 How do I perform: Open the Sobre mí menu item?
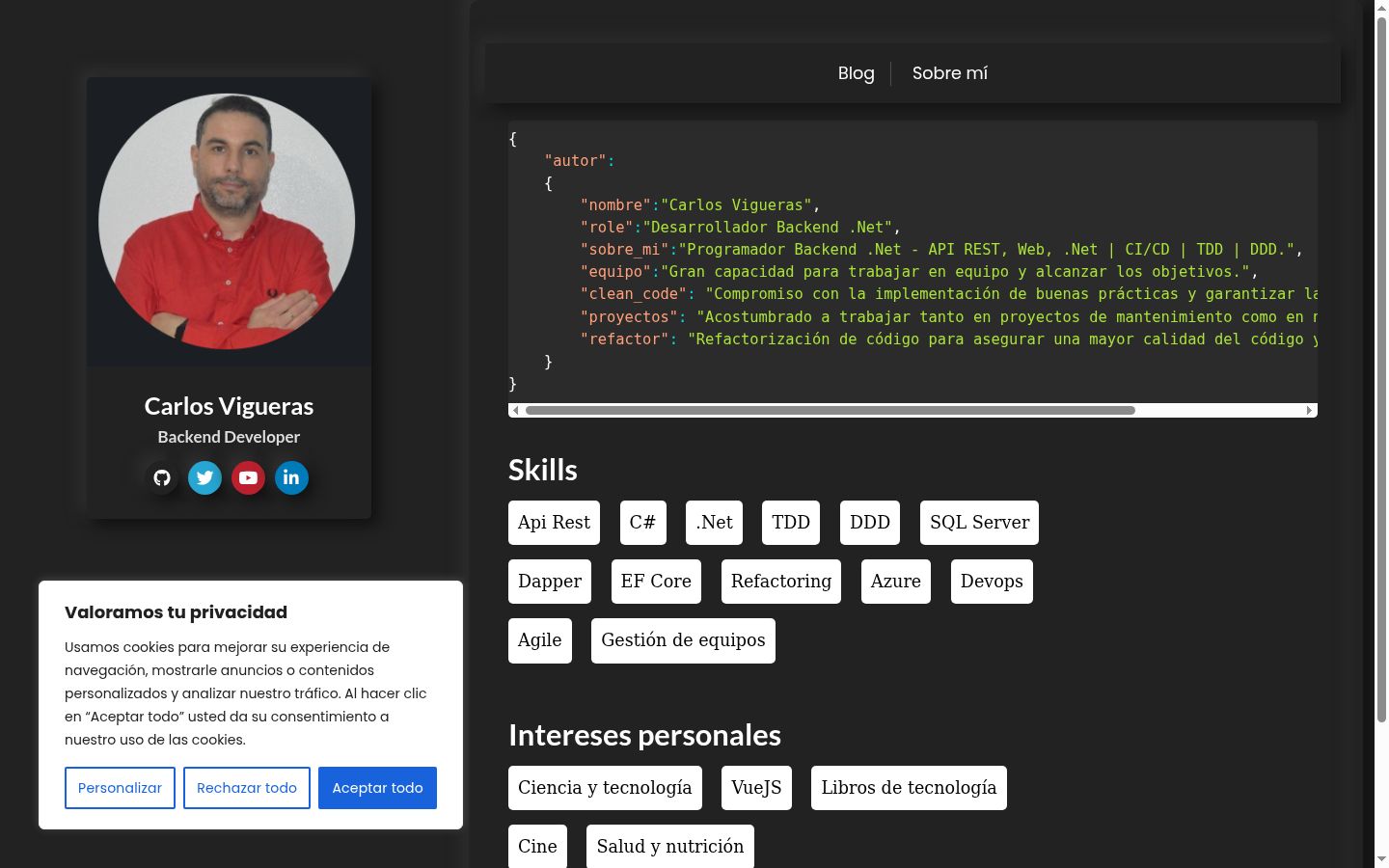(x=950, y=73)
